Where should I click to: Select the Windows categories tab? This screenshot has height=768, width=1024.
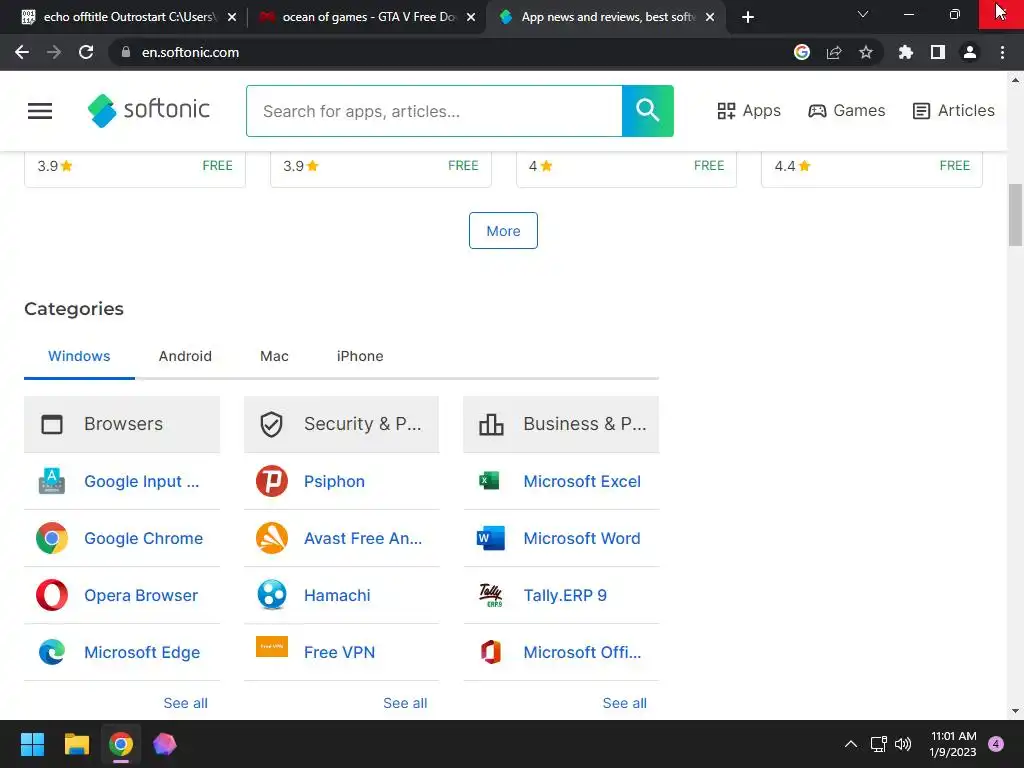tap(79, 356)
